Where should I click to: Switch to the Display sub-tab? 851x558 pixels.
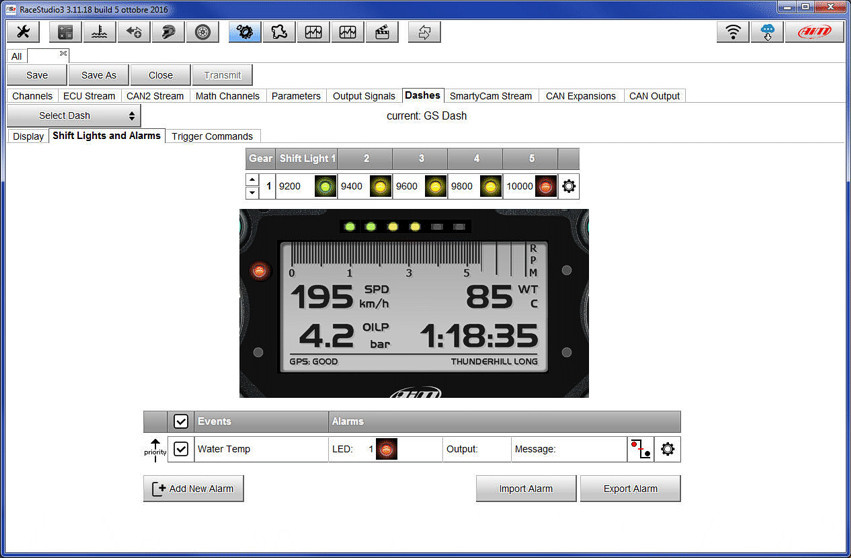click(28, 136)
